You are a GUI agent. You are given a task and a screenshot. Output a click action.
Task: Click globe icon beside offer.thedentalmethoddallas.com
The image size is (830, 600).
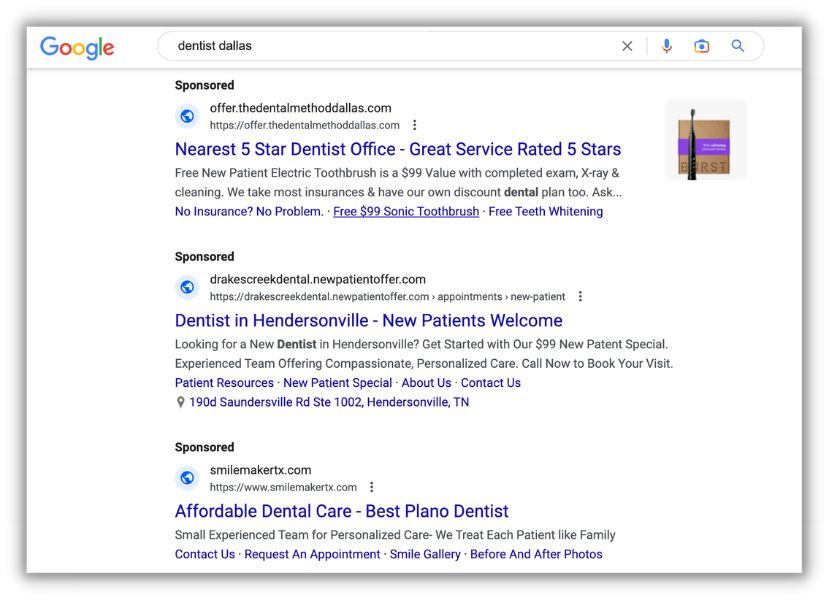pos(187,116)
